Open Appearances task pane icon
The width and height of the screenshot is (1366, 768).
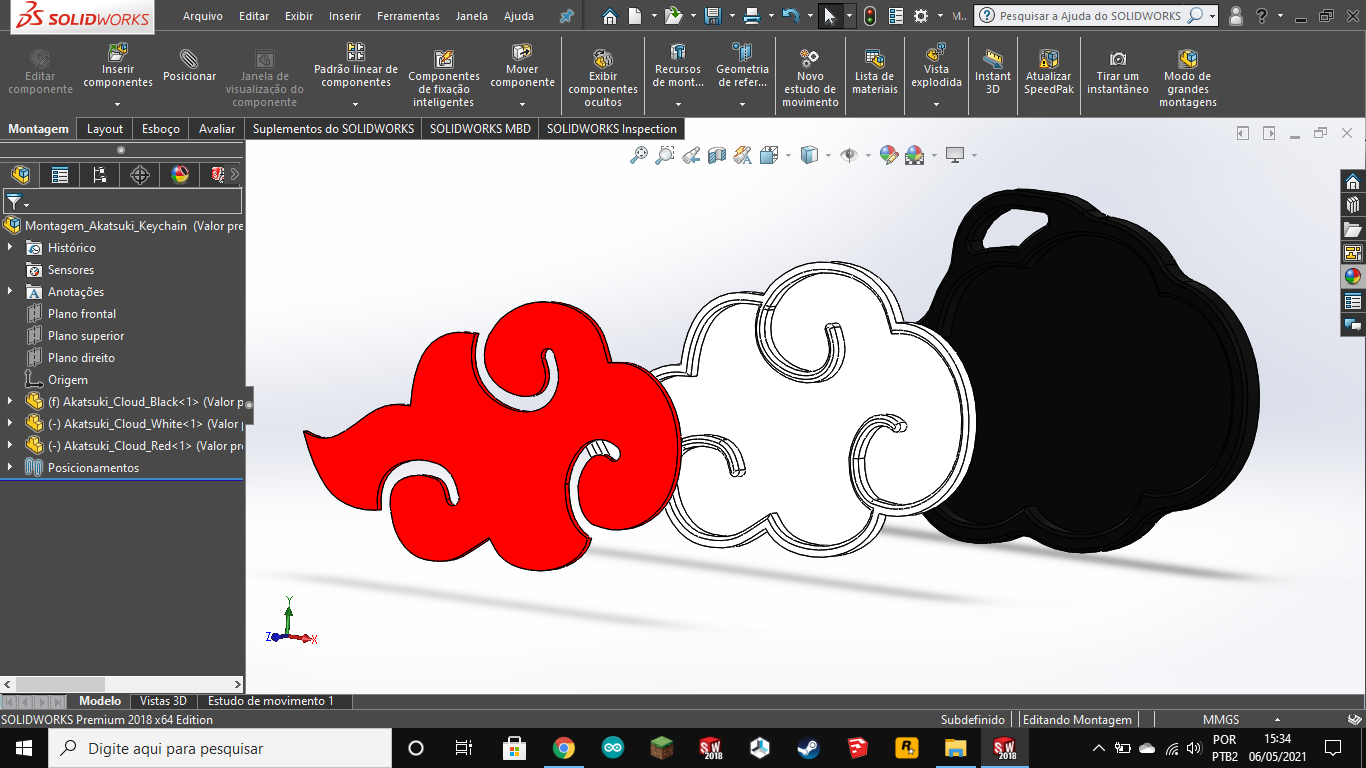coord(1353,277)
